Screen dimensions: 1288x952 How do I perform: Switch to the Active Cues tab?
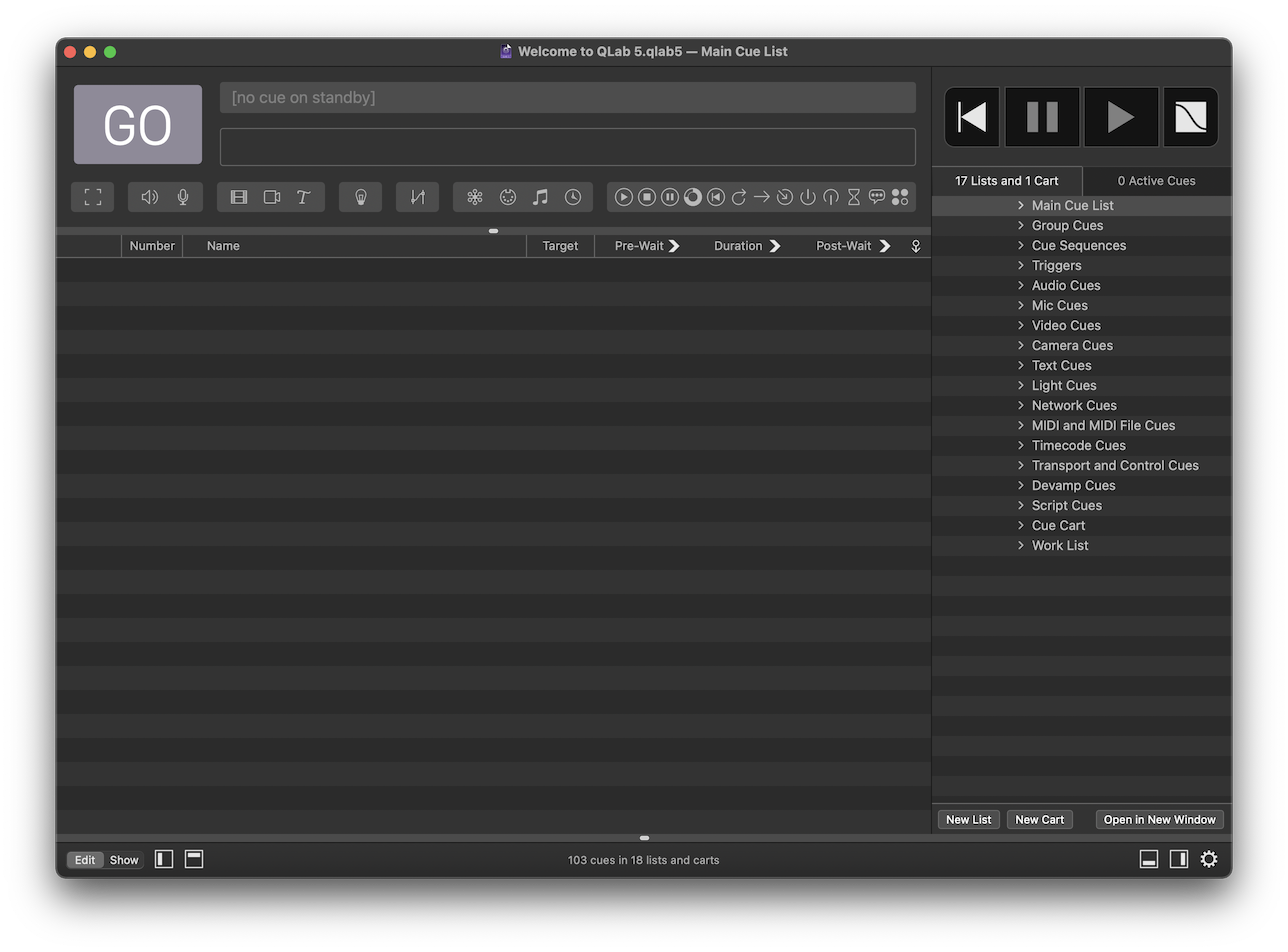click(x=1156, y=181)
